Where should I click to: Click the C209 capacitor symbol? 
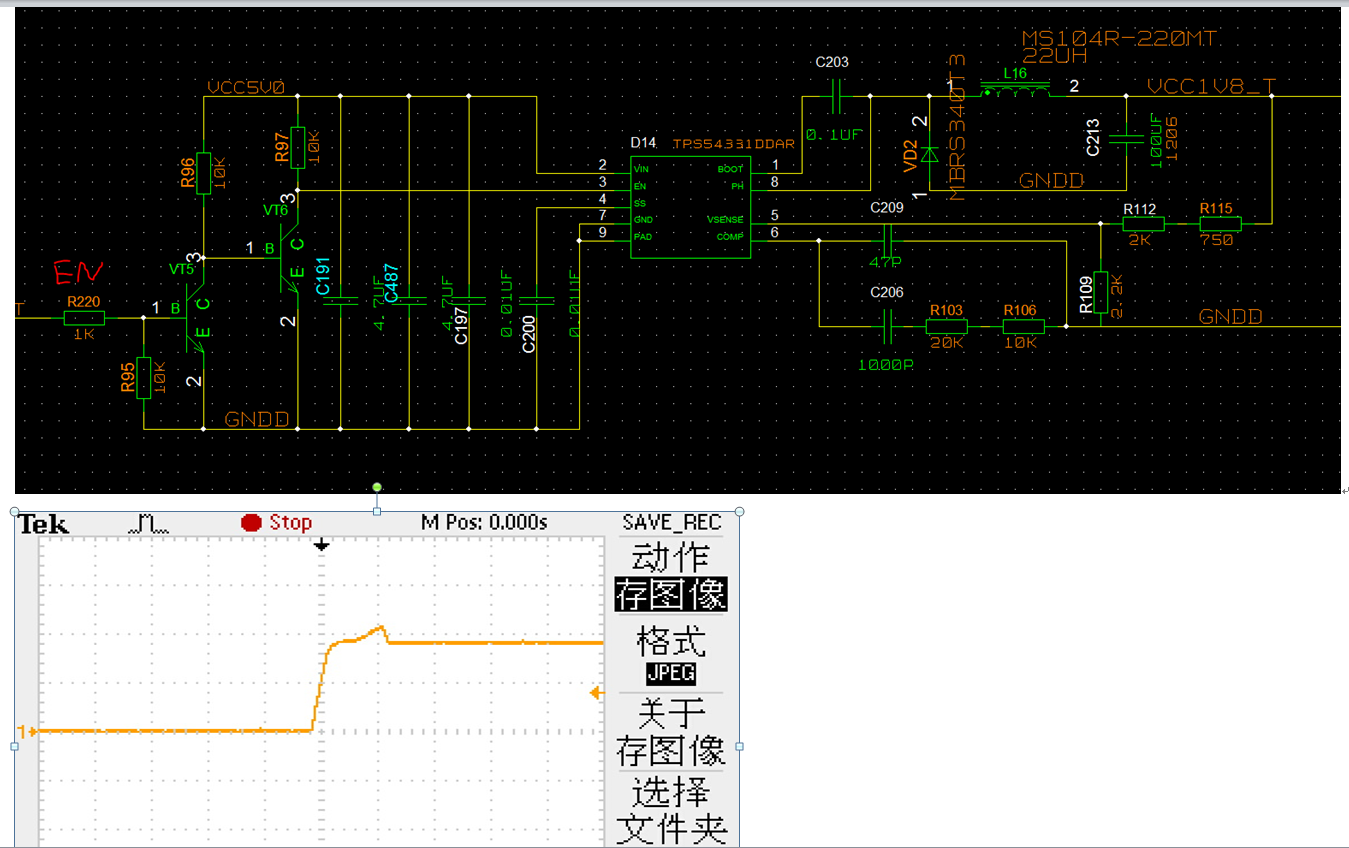click(887, 241)
